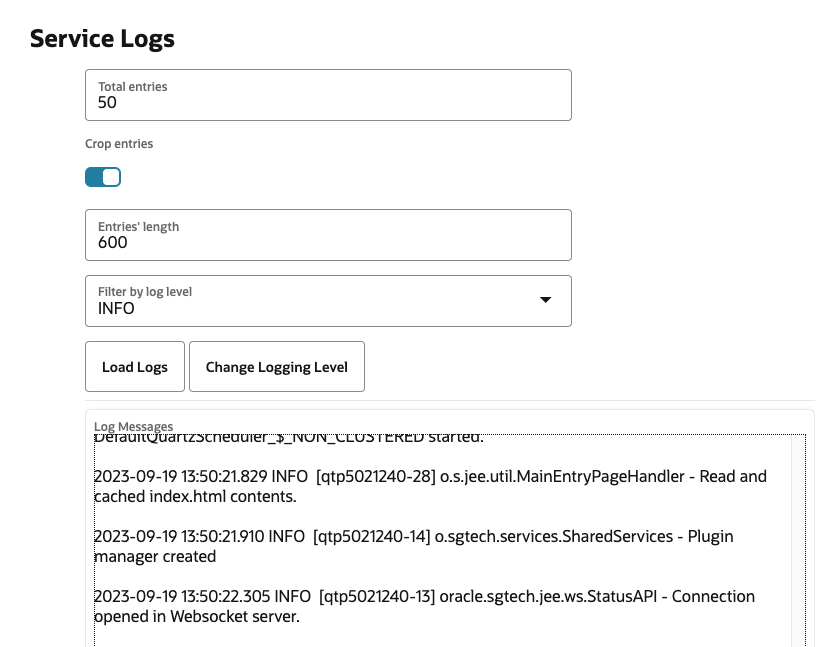Click the value 600 in Entries' length
The image size is (836, 647).
pyautogui.click(x=112, y=242)
